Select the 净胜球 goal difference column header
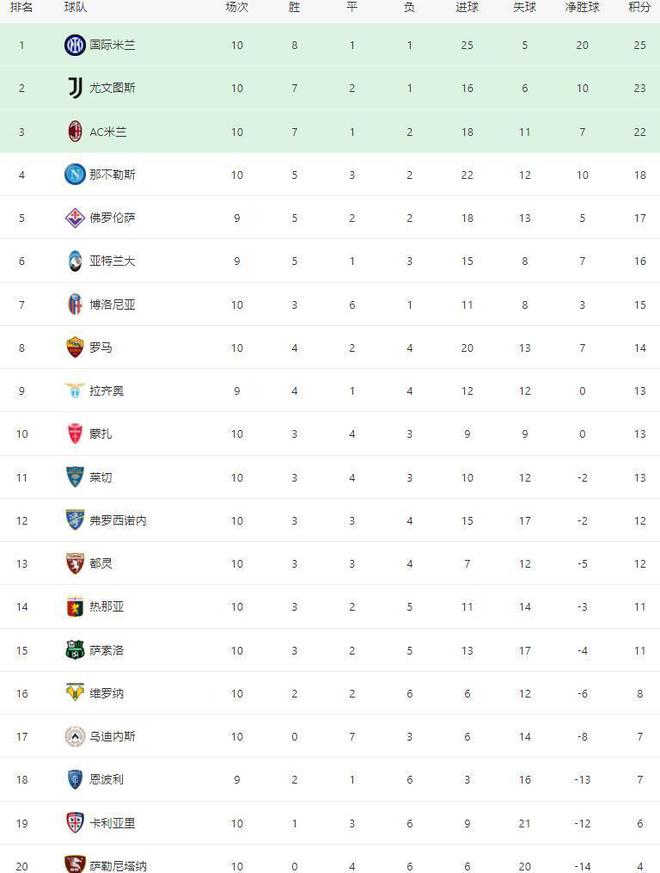The width and height of the screenshot is (660, 873). (582, 7)
